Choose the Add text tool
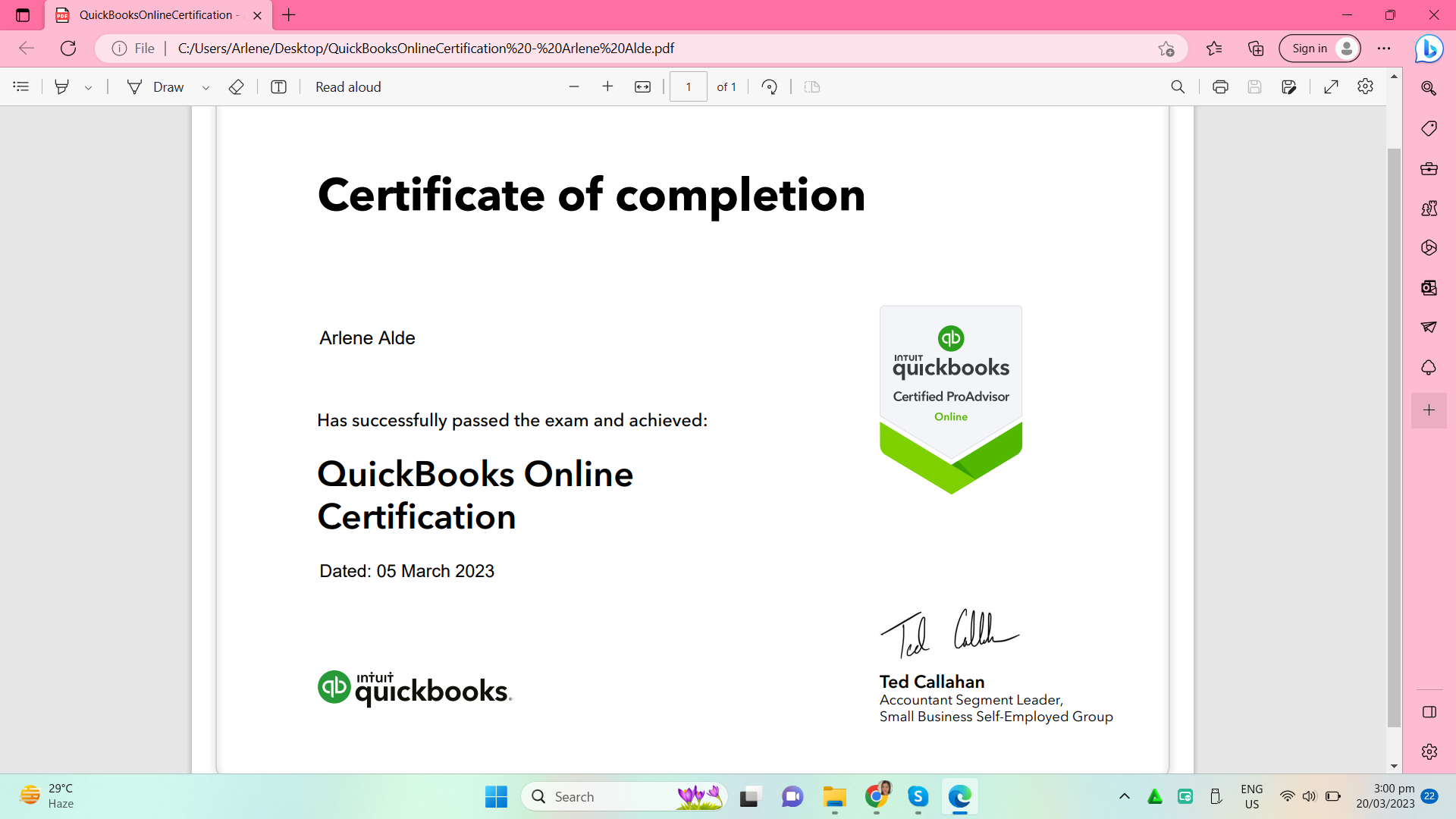 (278, 86)
